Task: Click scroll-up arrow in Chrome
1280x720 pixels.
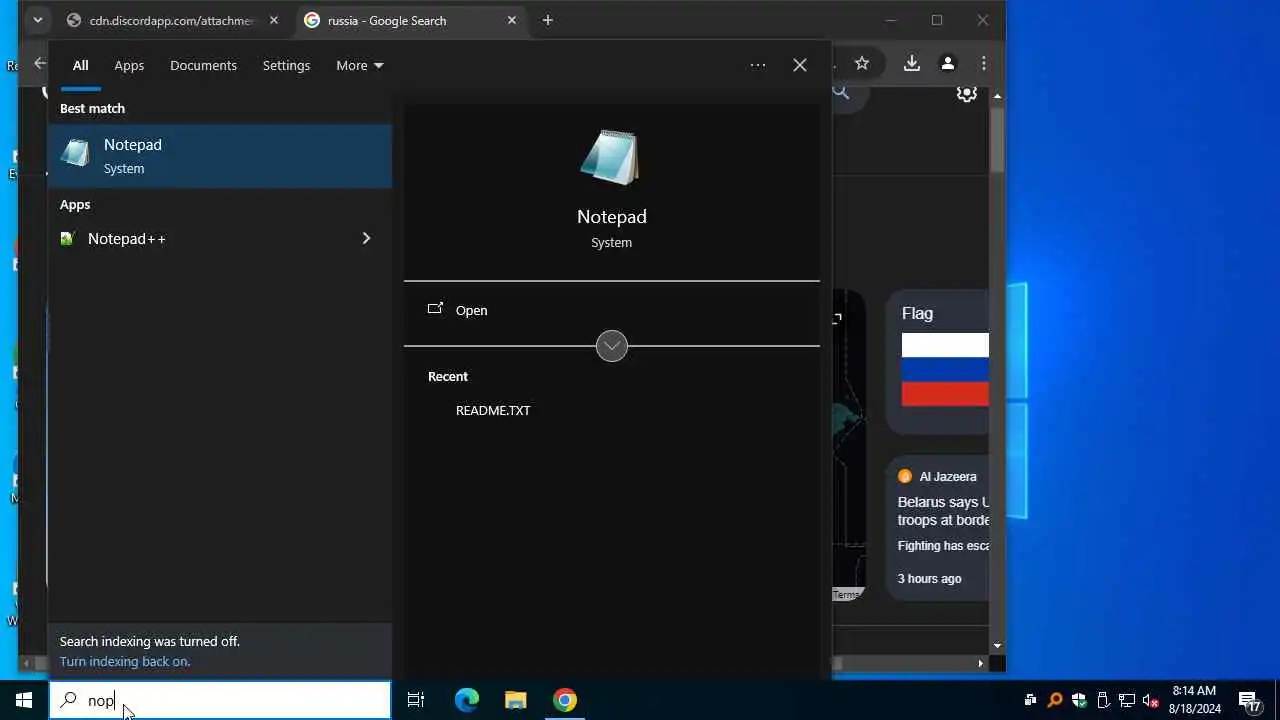Action: coord(997,95)
